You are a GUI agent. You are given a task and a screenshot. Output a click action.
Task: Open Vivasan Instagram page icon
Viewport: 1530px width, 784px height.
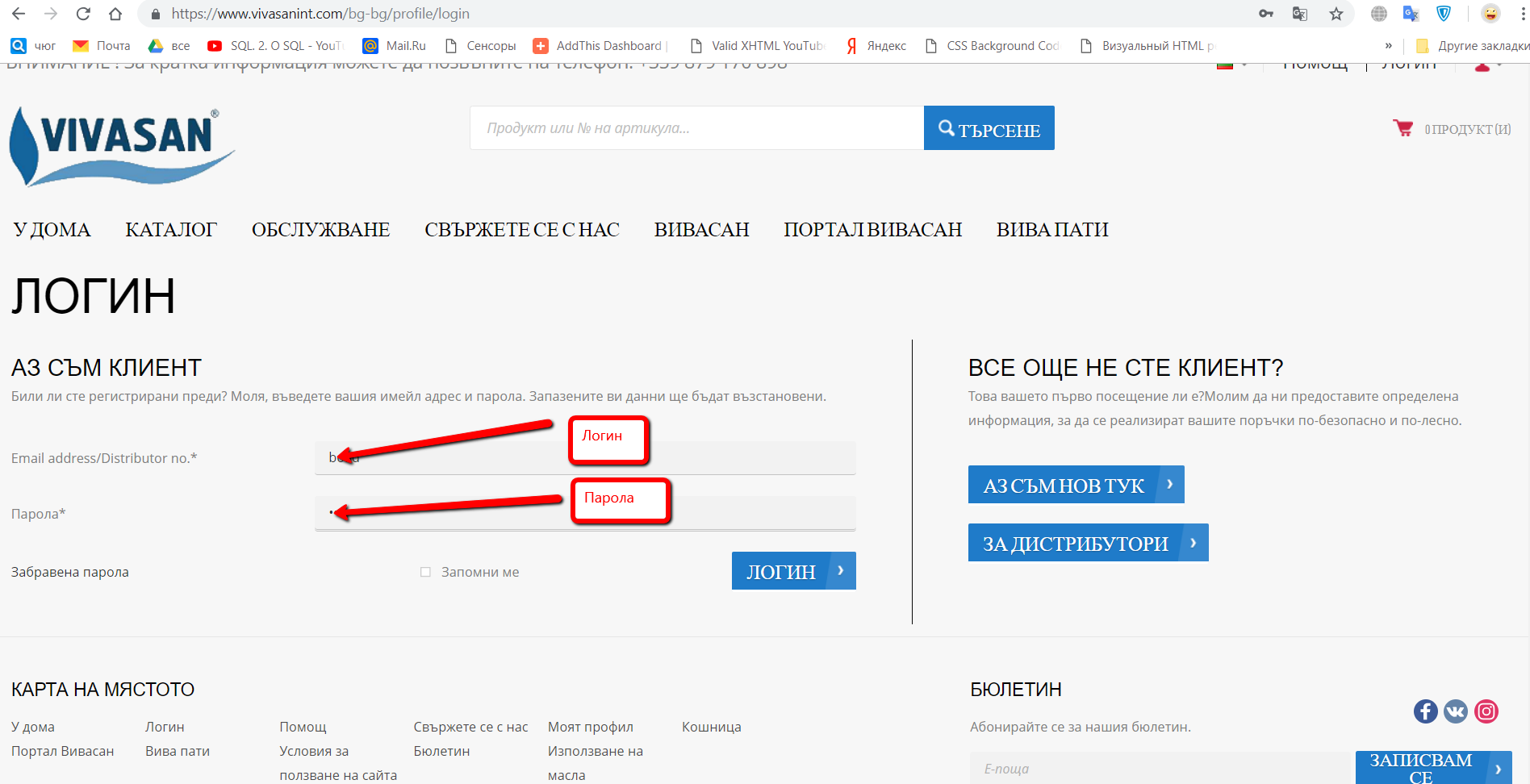(1486, 711)
